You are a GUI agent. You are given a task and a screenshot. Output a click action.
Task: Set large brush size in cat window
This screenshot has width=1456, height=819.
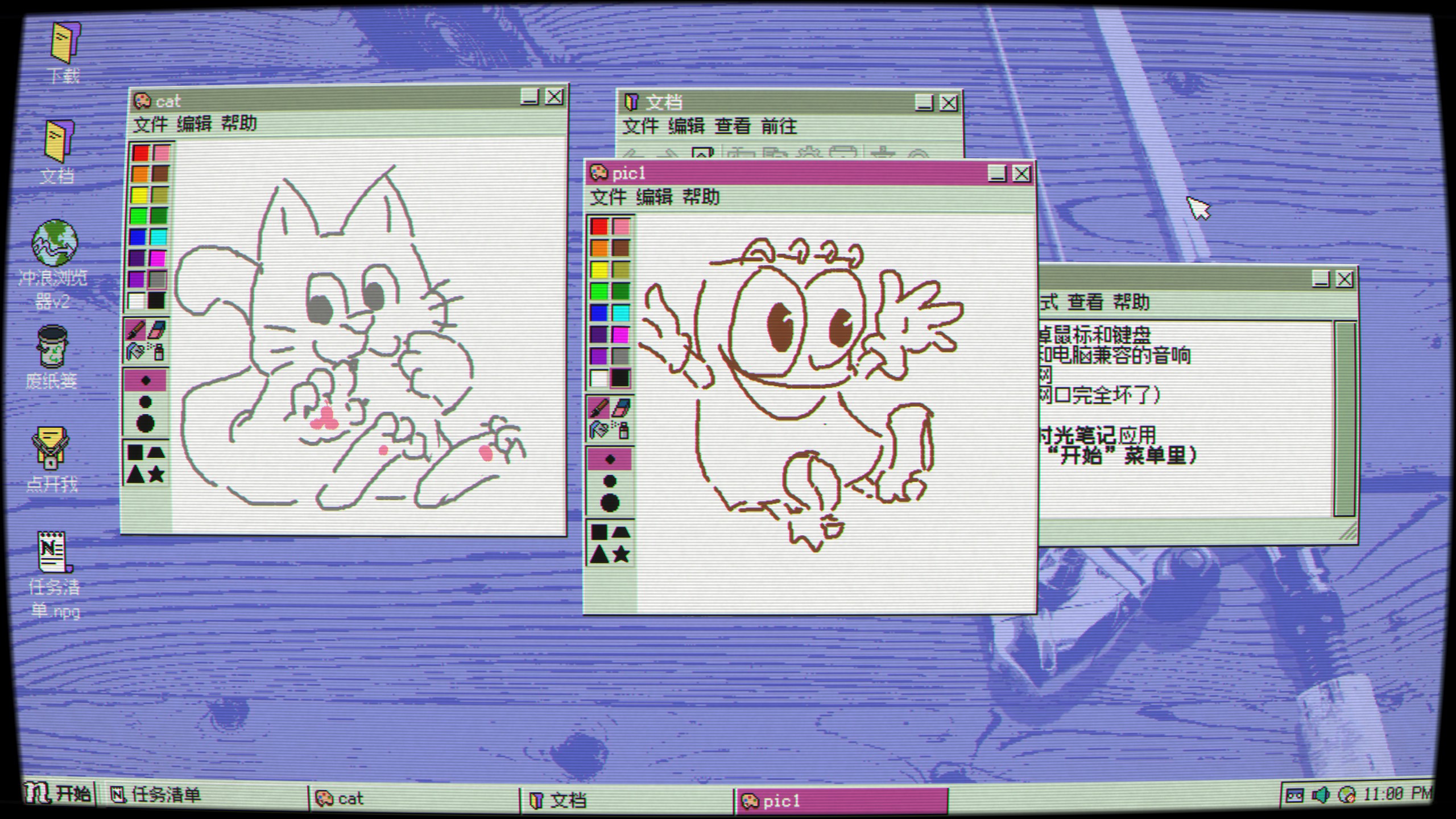pos(146,424)
